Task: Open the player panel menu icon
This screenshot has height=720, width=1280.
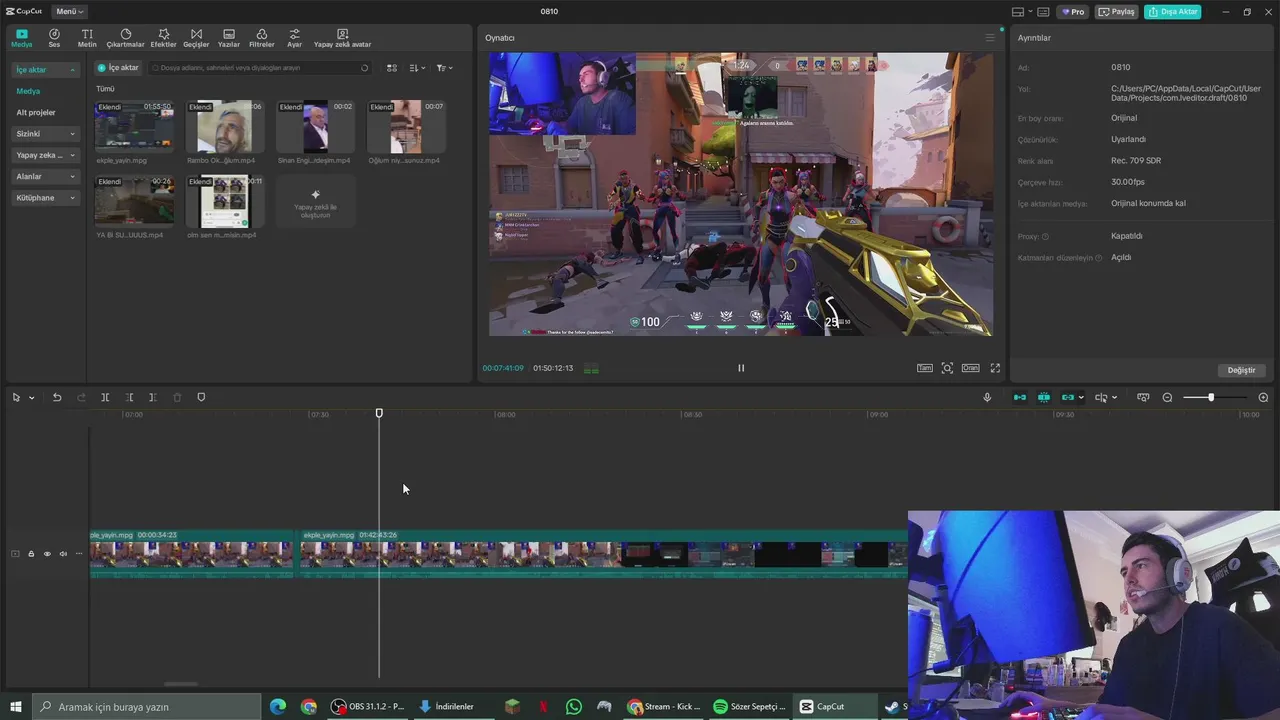Action: (x=990, y=38)
